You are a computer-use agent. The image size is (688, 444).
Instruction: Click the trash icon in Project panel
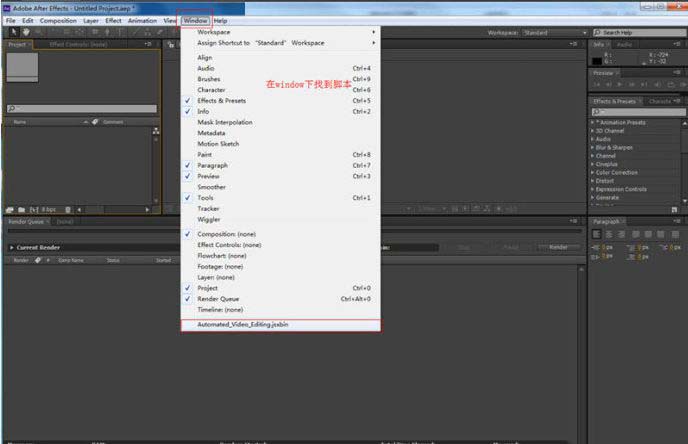[67, 209]
